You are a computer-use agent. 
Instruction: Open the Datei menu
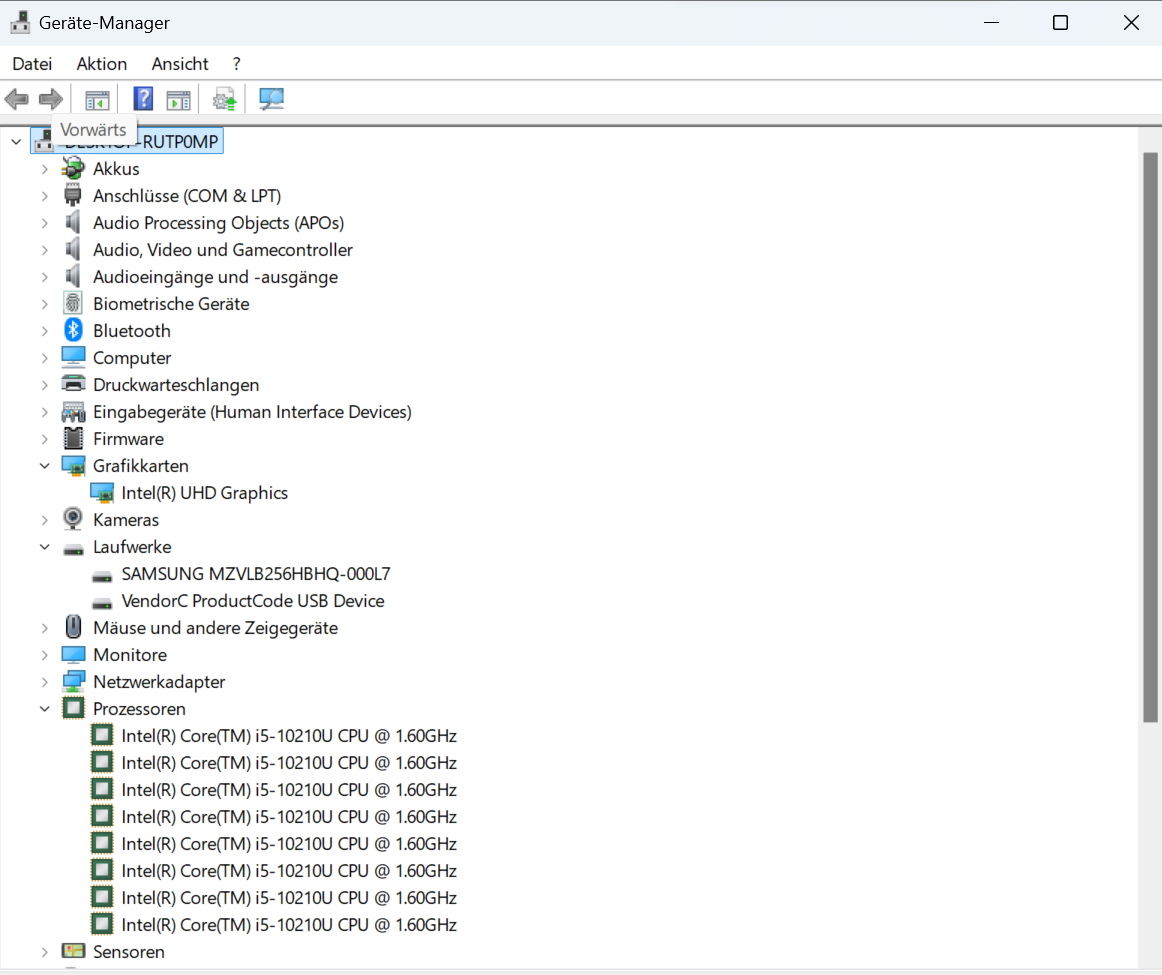33,64
